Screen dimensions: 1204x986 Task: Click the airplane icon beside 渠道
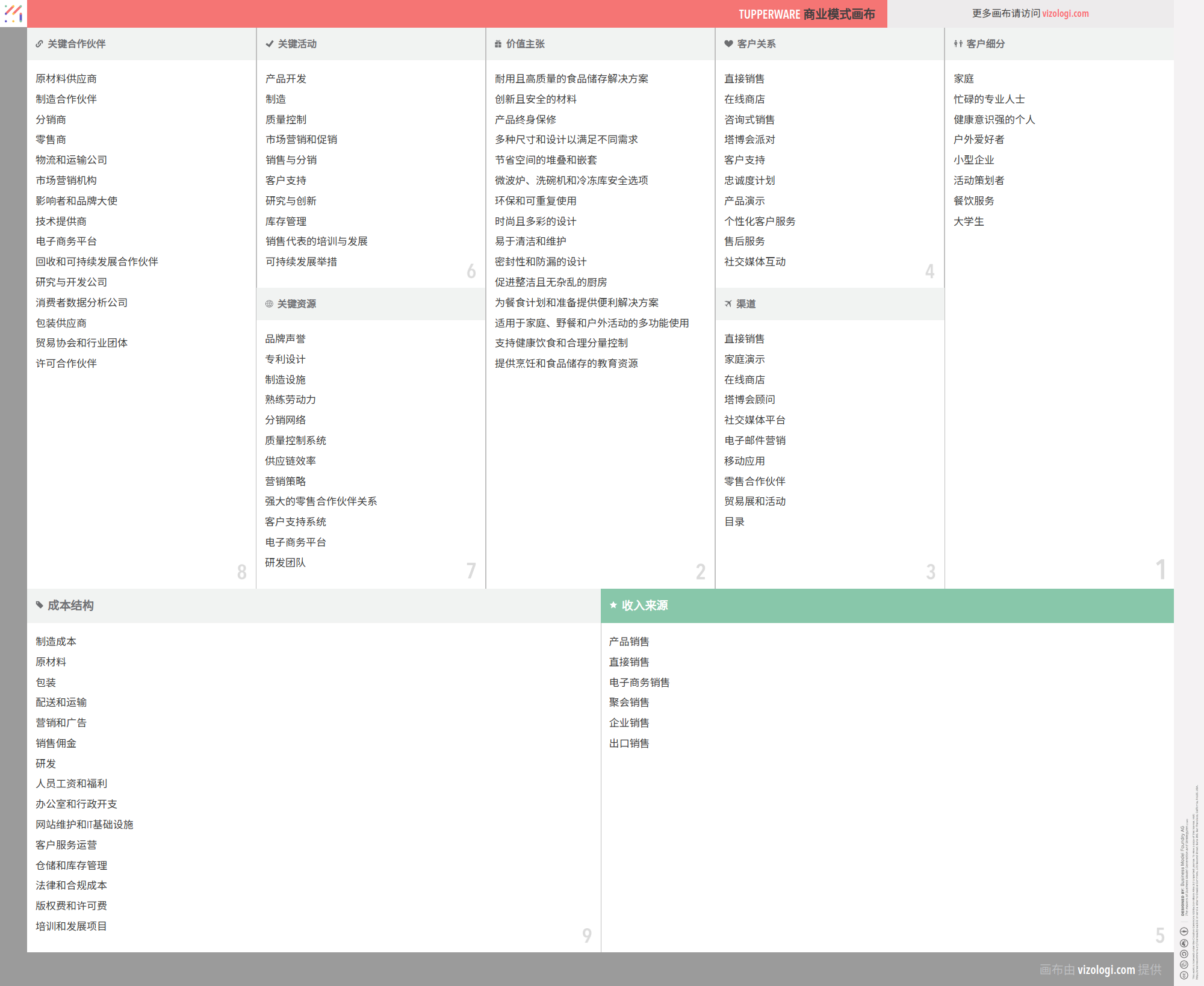coord(728,304)
